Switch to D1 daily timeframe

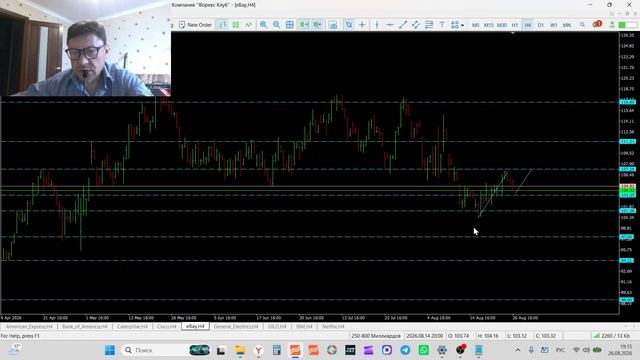(x=541, y=25)
